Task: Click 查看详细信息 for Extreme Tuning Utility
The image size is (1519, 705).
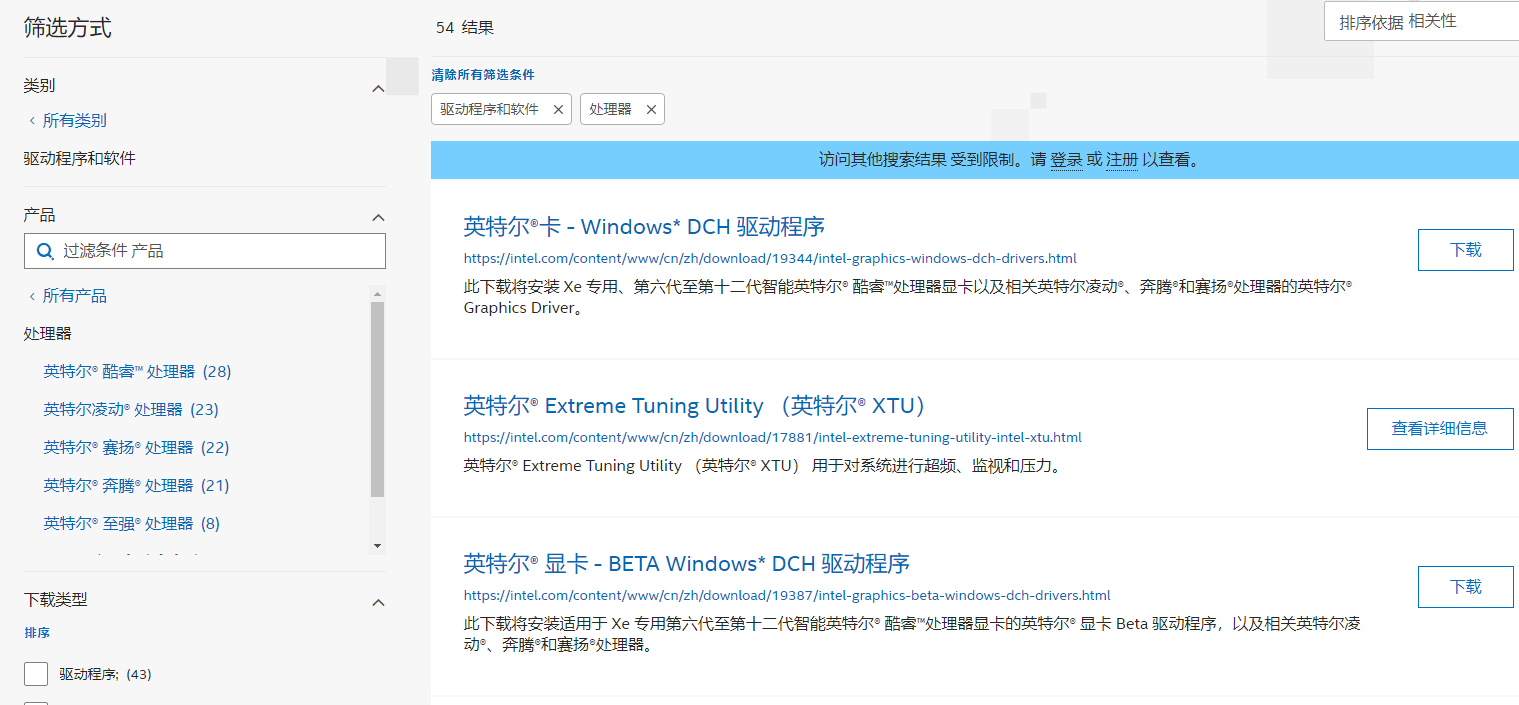Action: point(1440,429)
